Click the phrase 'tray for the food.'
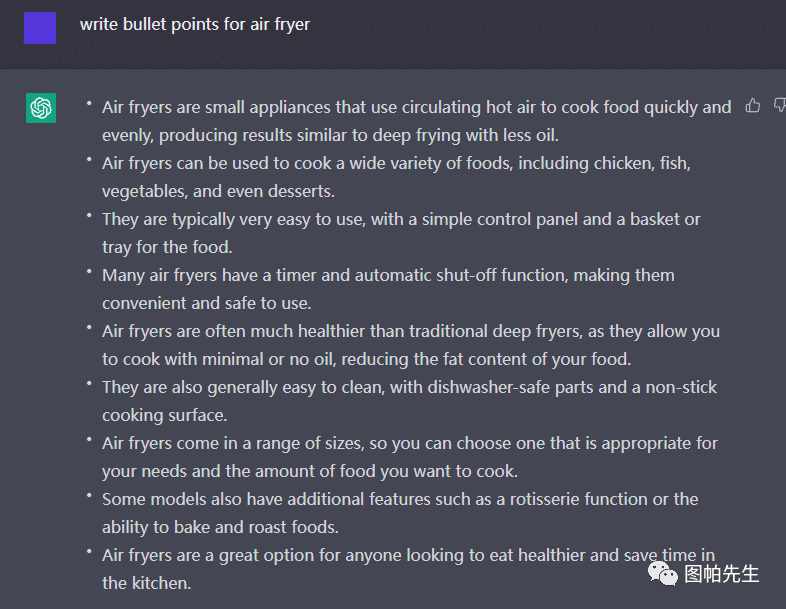Viewport: 786px width, 609px height. (x=167, y=247)
